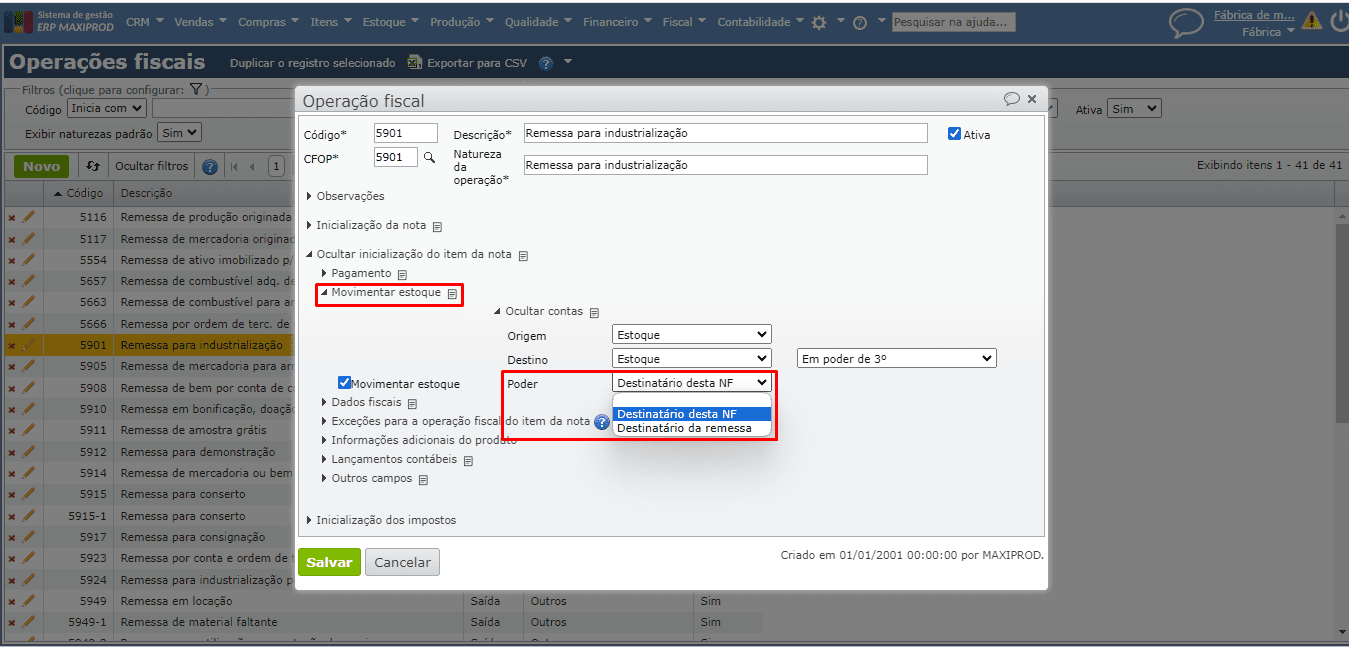The height and width of the screenshot is (647, 1349).
Task: Open the Exibir naturezas padrão dropdown
Action: (180, 132)
